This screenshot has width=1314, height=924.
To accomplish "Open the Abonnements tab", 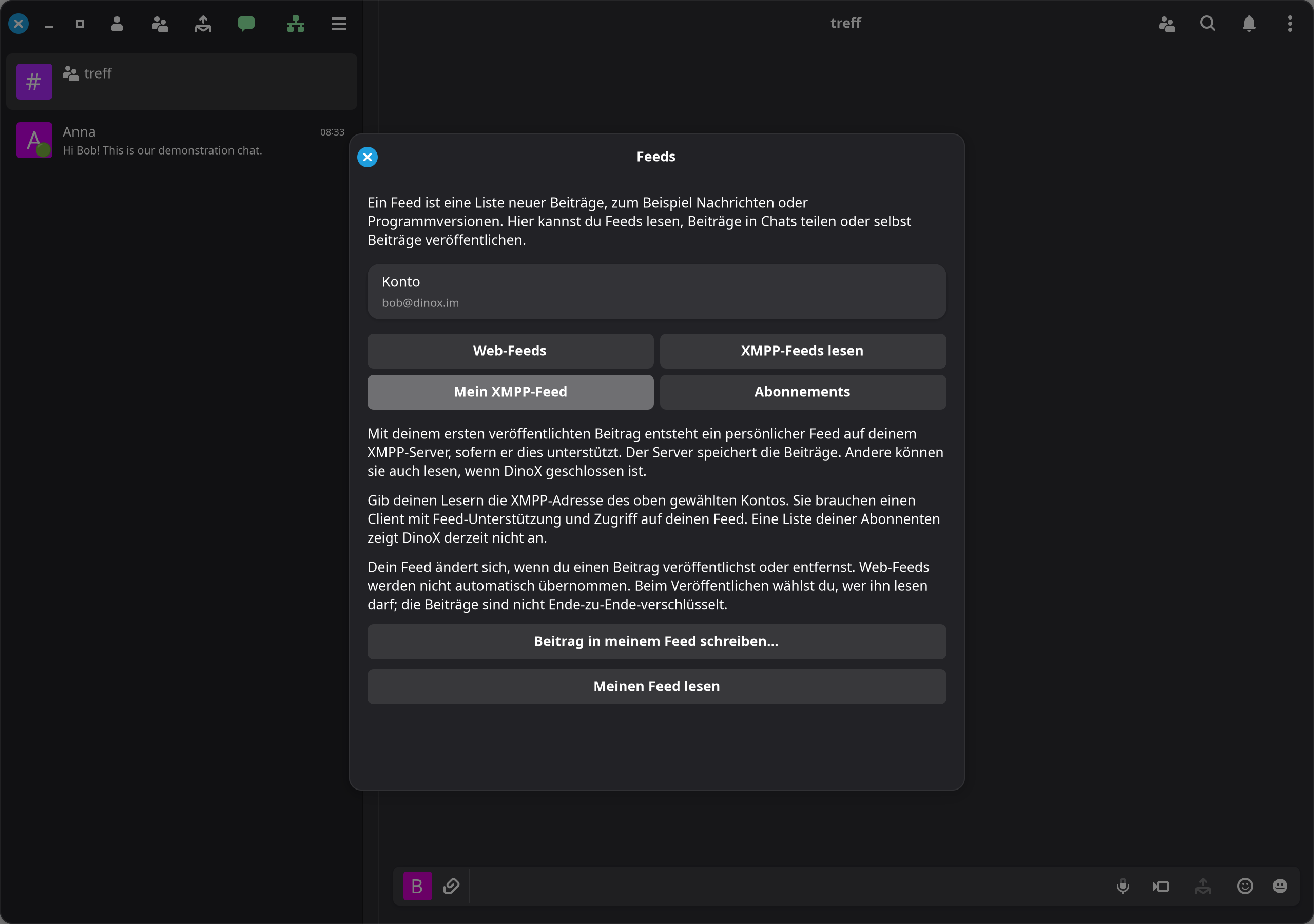I will pyautogui.click(x=802, y=392).
